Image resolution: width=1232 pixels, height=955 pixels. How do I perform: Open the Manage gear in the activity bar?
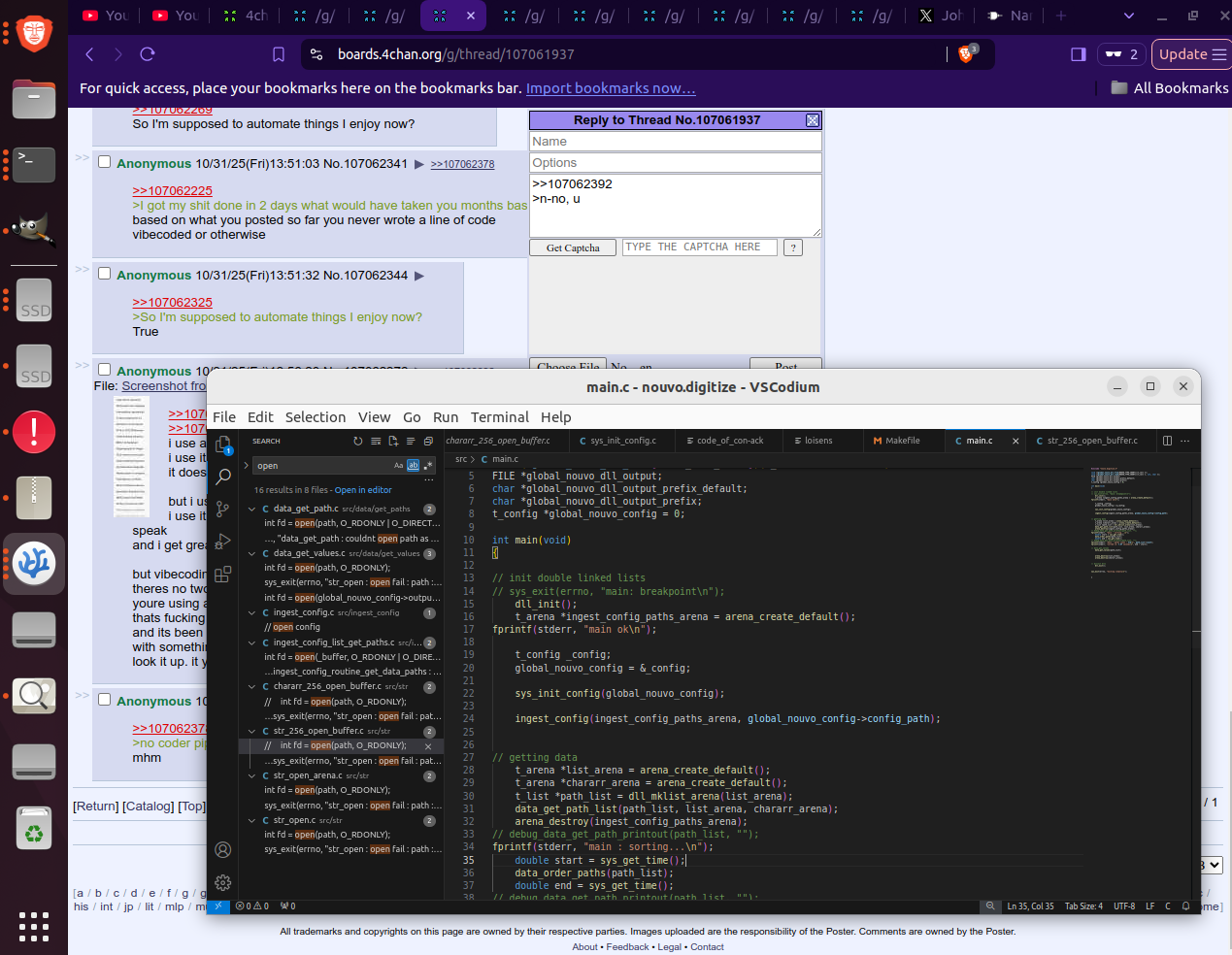pyautogui.click(x=223, y=882)
